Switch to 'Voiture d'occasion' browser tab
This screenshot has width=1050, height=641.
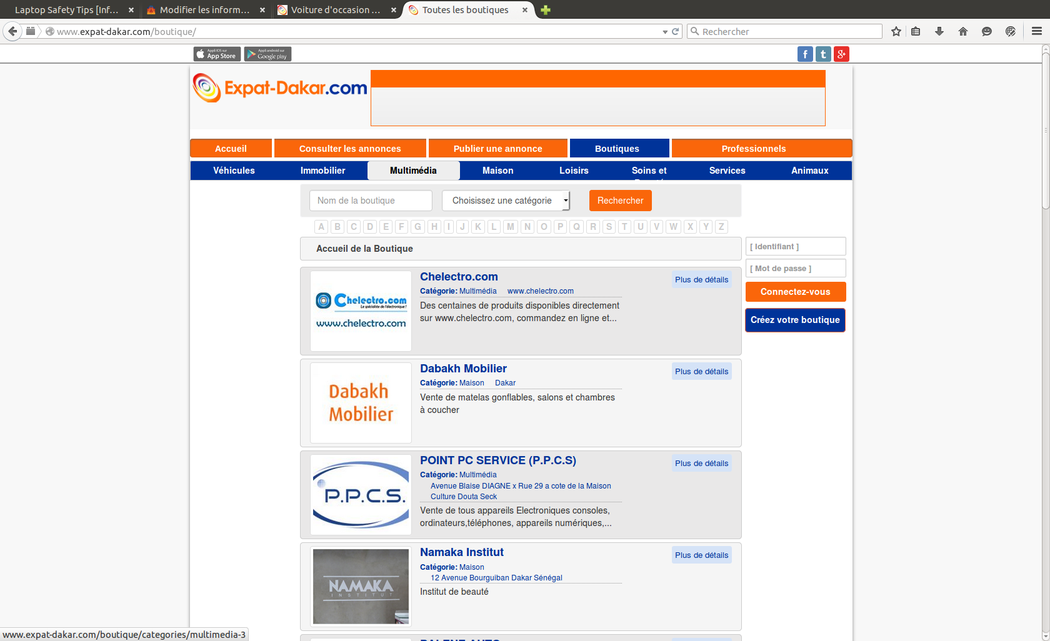click(x=335, y=10)
